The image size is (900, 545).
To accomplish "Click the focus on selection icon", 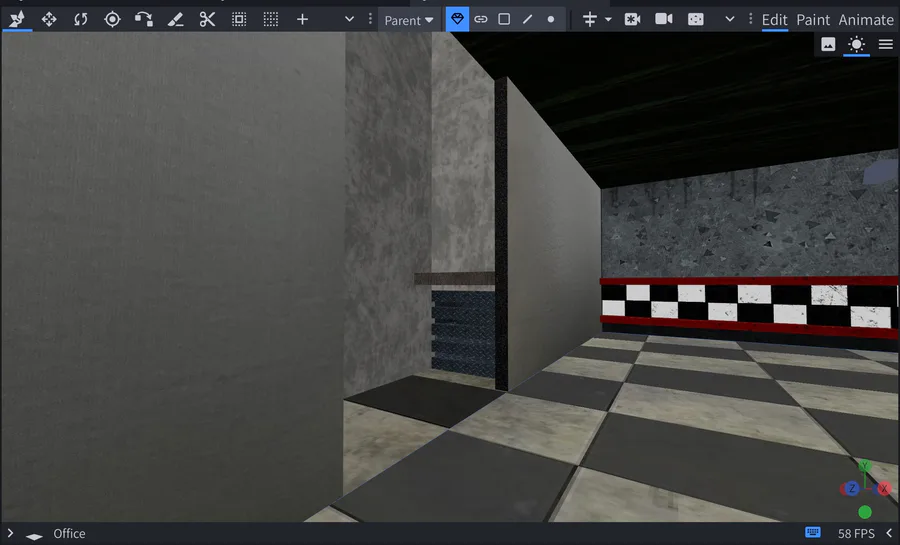I will tap(696, 20).
